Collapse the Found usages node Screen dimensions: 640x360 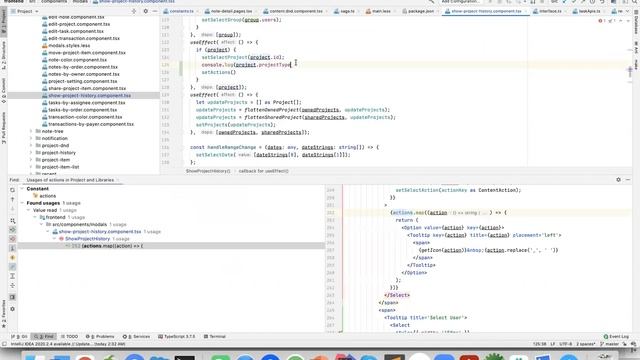[x=22, y=203]
